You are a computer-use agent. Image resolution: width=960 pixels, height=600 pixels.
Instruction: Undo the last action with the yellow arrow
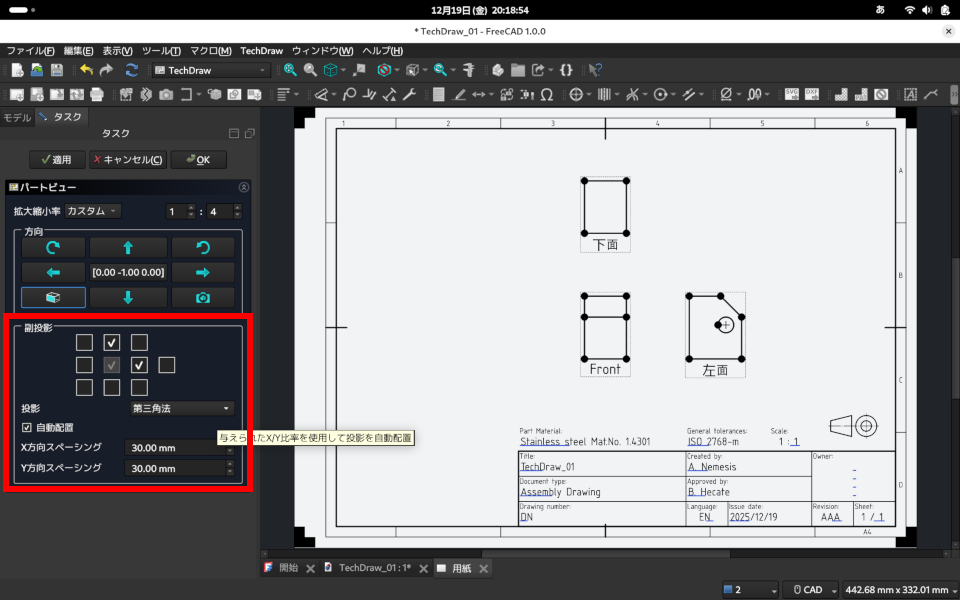pyautogui.click(x=86, y=70)
